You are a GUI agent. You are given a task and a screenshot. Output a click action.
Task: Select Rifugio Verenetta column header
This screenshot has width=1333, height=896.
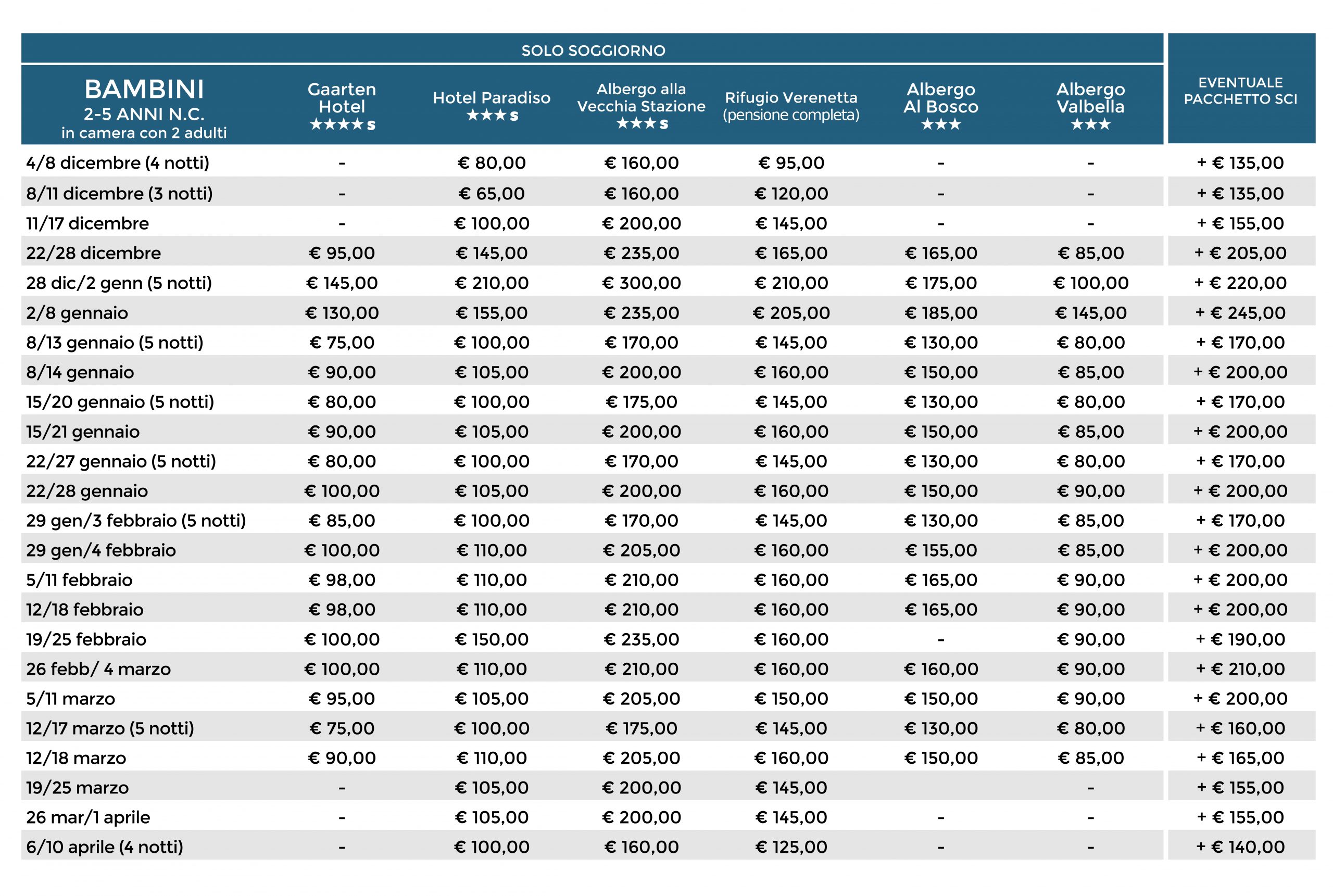791,106
